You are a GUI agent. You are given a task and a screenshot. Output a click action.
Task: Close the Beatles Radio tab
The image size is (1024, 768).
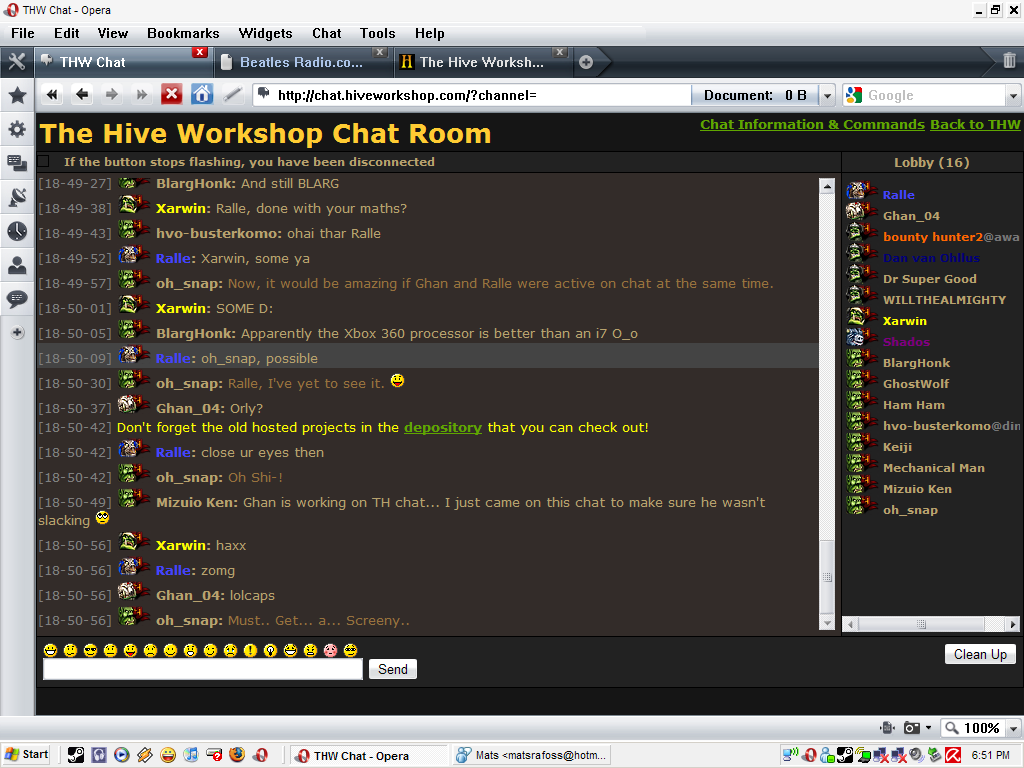(x=380, y=52)
